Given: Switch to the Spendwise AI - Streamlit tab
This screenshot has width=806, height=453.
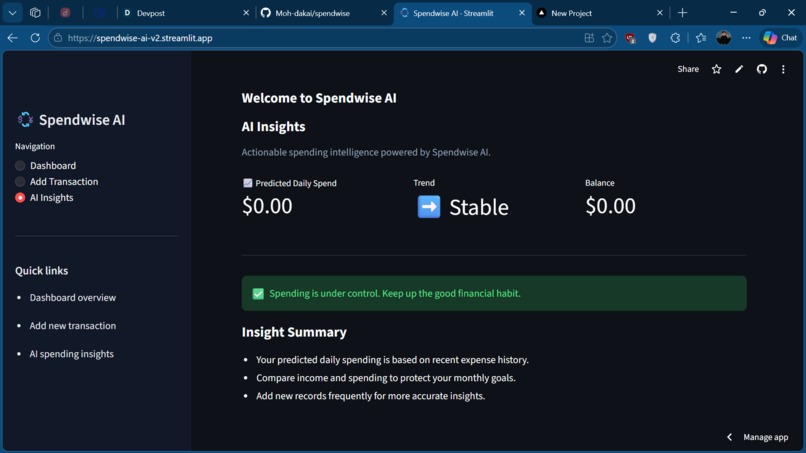Looking at the screenshot, I should 461,13.
